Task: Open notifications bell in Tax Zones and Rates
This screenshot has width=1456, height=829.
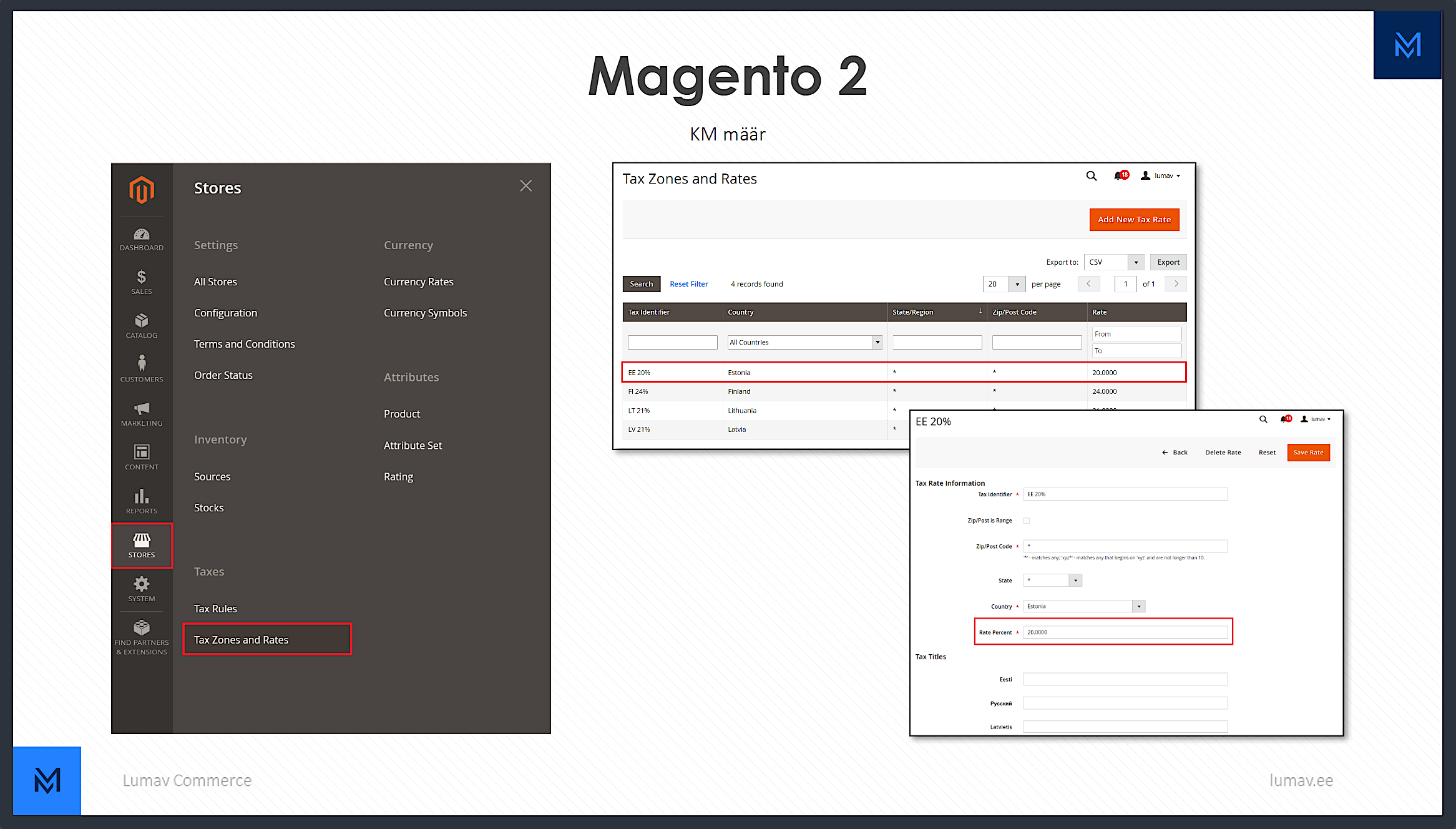Action: click(1121, 175)
